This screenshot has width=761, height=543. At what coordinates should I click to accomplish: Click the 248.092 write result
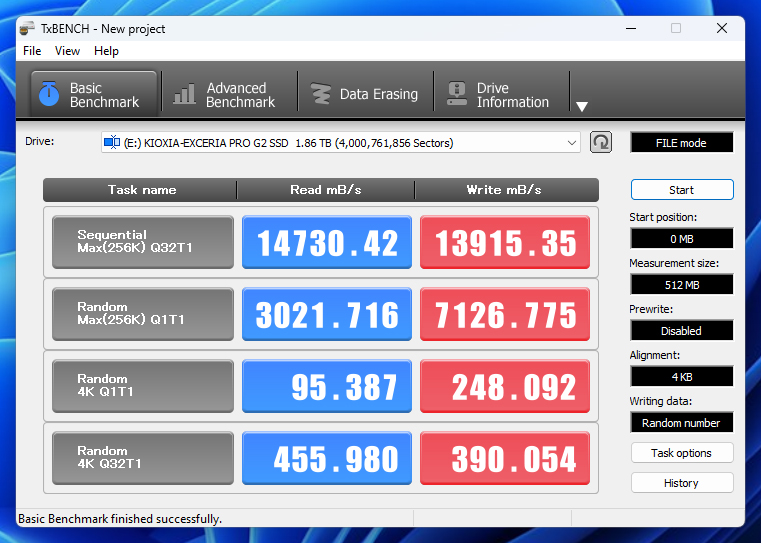(x=505, y=385)
